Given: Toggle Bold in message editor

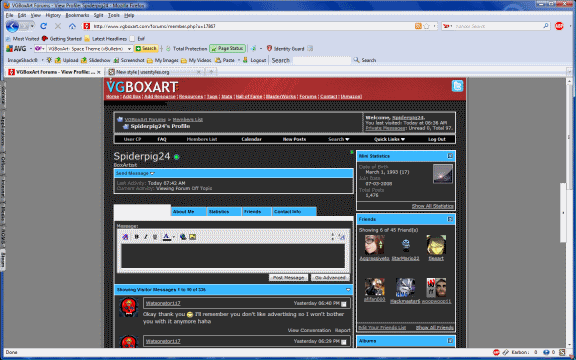Looking at the screenshot, I should (x=137, y=237).
